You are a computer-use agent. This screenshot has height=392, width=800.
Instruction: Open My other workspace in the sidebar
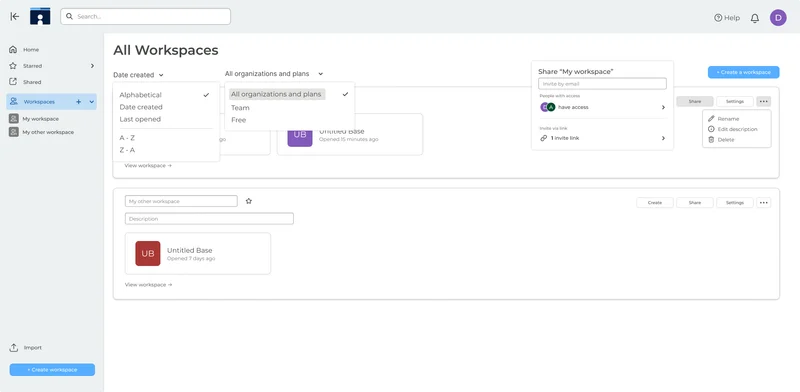tap(47, 132)
